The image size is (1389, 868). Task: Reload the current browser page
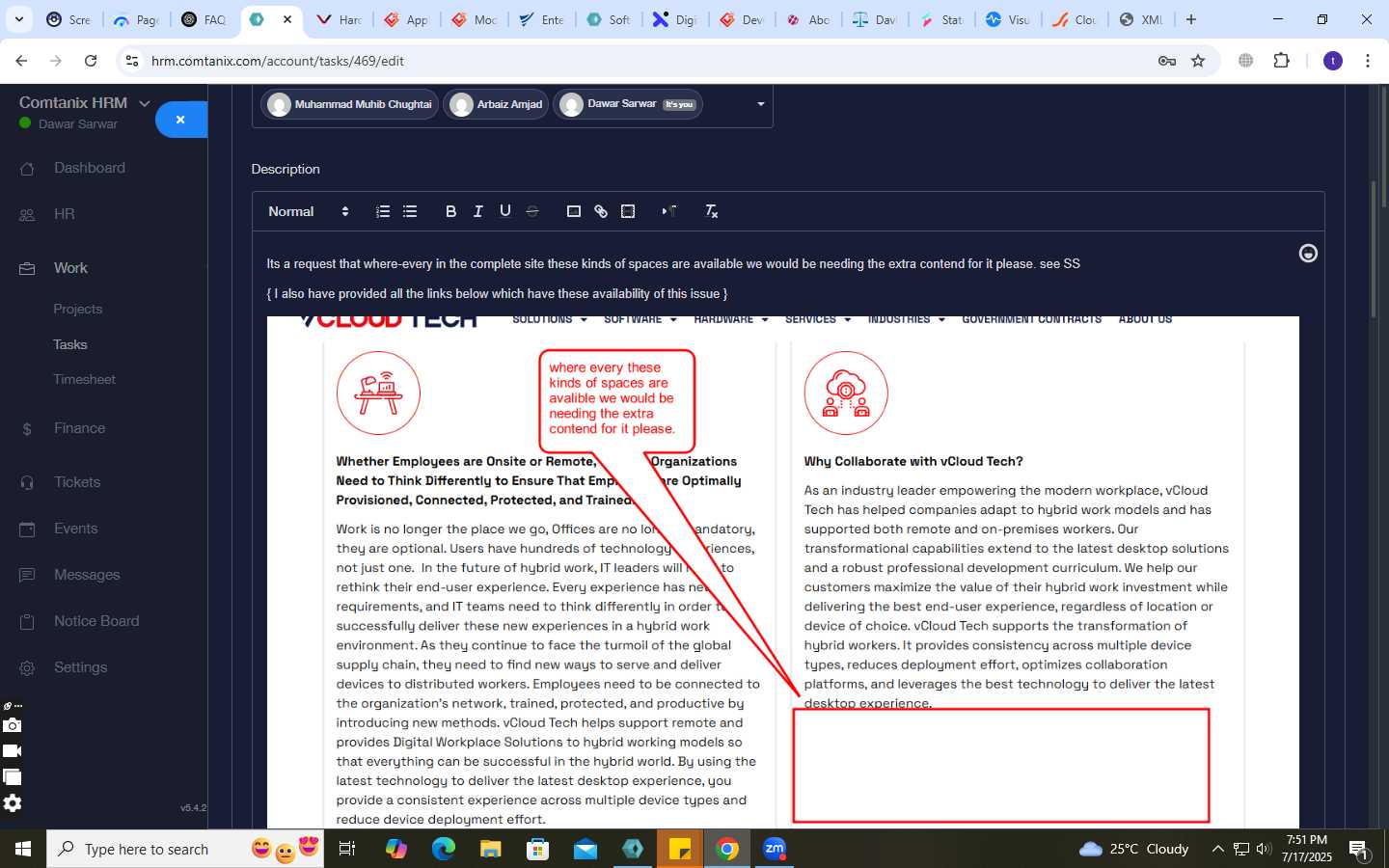pyautogui.click(x=91, y=61)
